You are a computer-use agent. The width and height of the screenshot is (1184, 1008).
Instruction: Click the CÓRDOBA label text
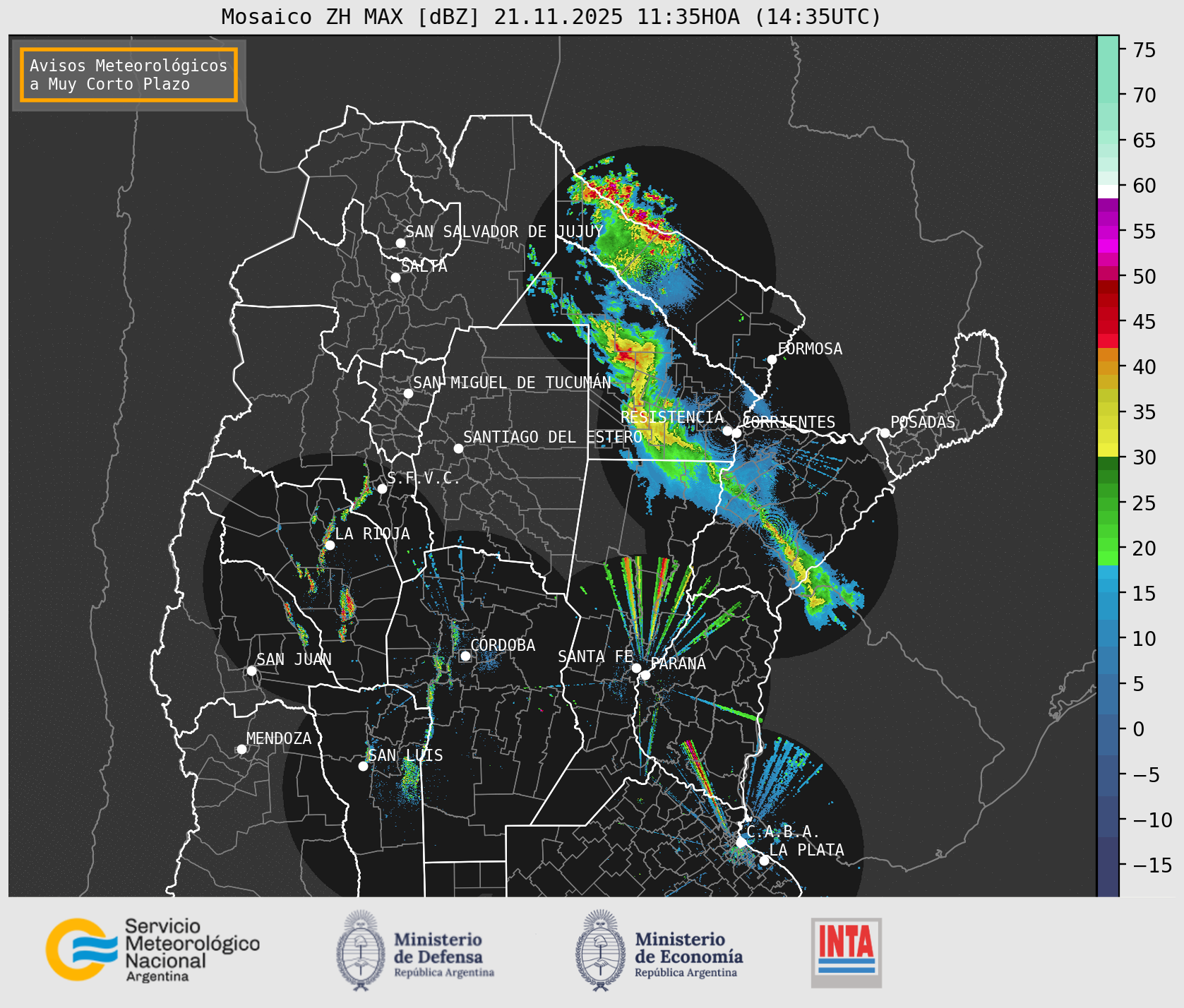tap(503, 644)
